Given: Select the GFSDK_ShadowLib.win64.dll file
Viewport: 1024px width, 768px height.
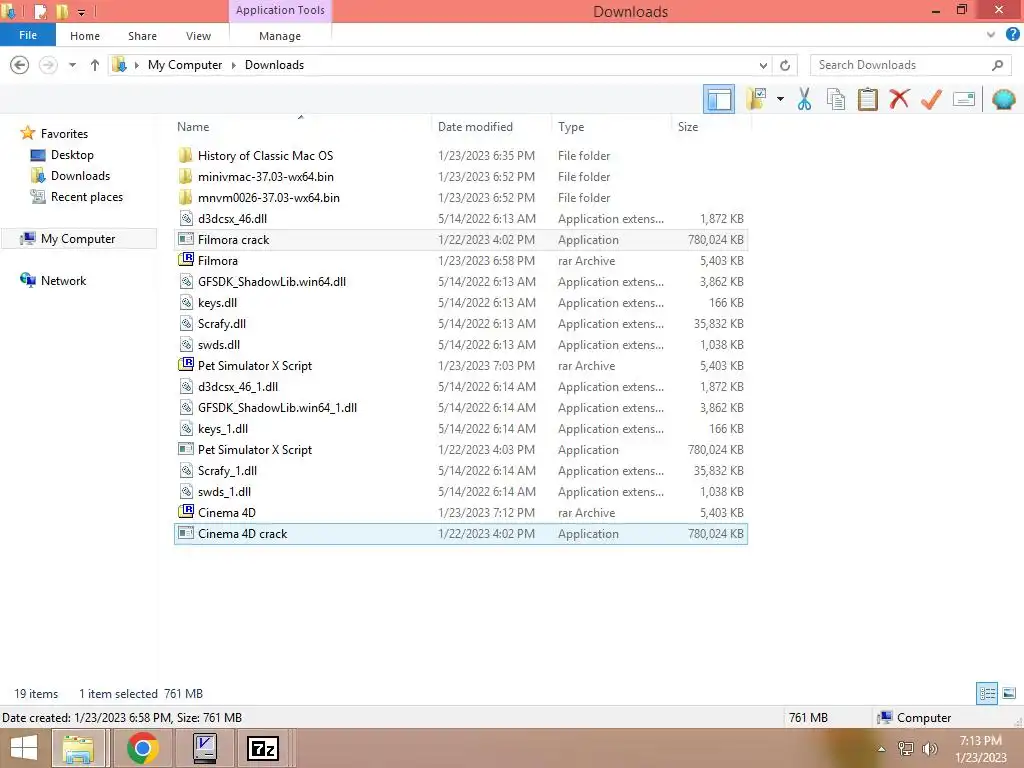Looking at the screenshot, I should (460, 281).
